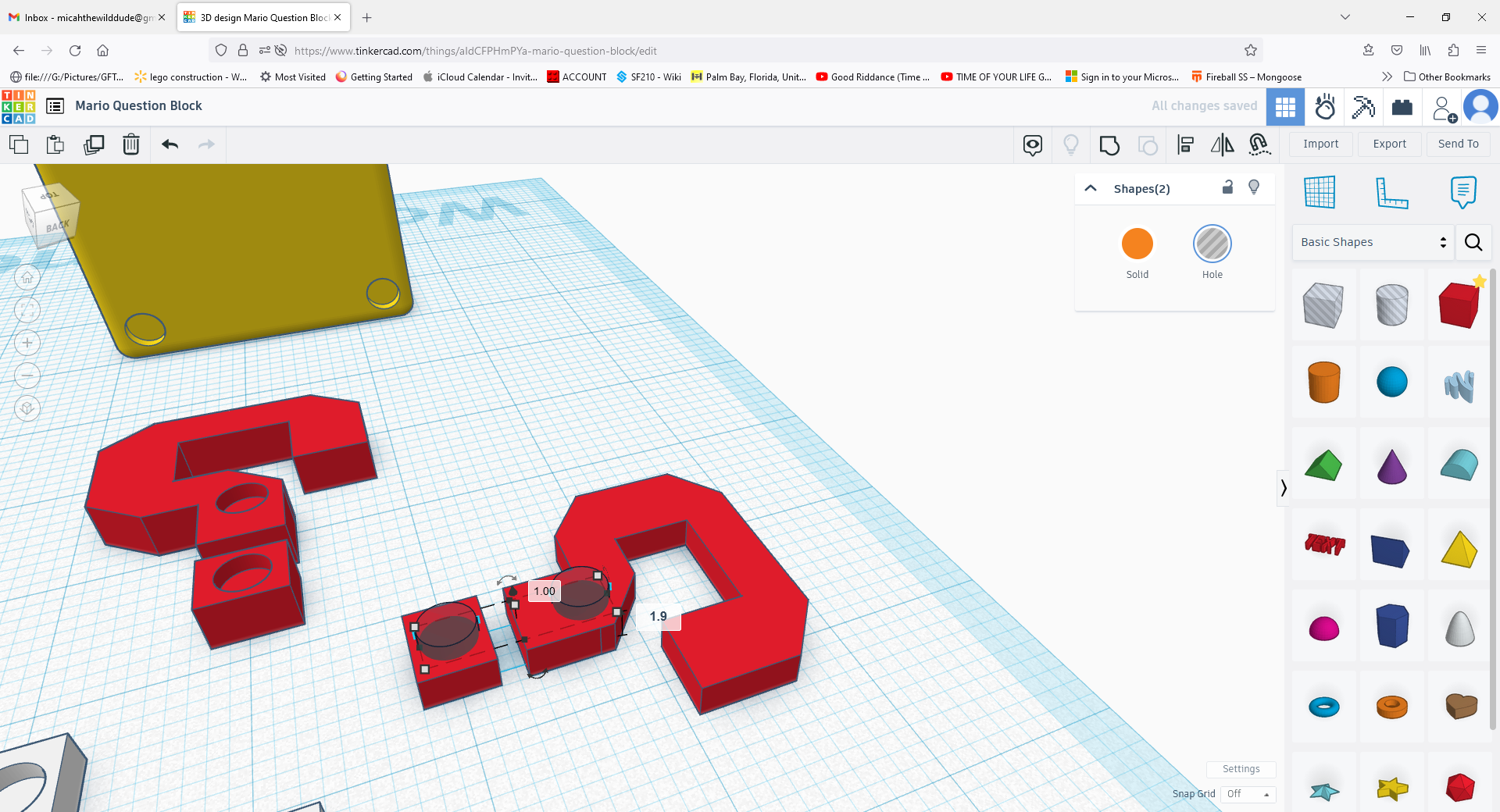Click the Home view icon on left sidebar
This screenshot has height=812, width=1500.
point(27,277)
